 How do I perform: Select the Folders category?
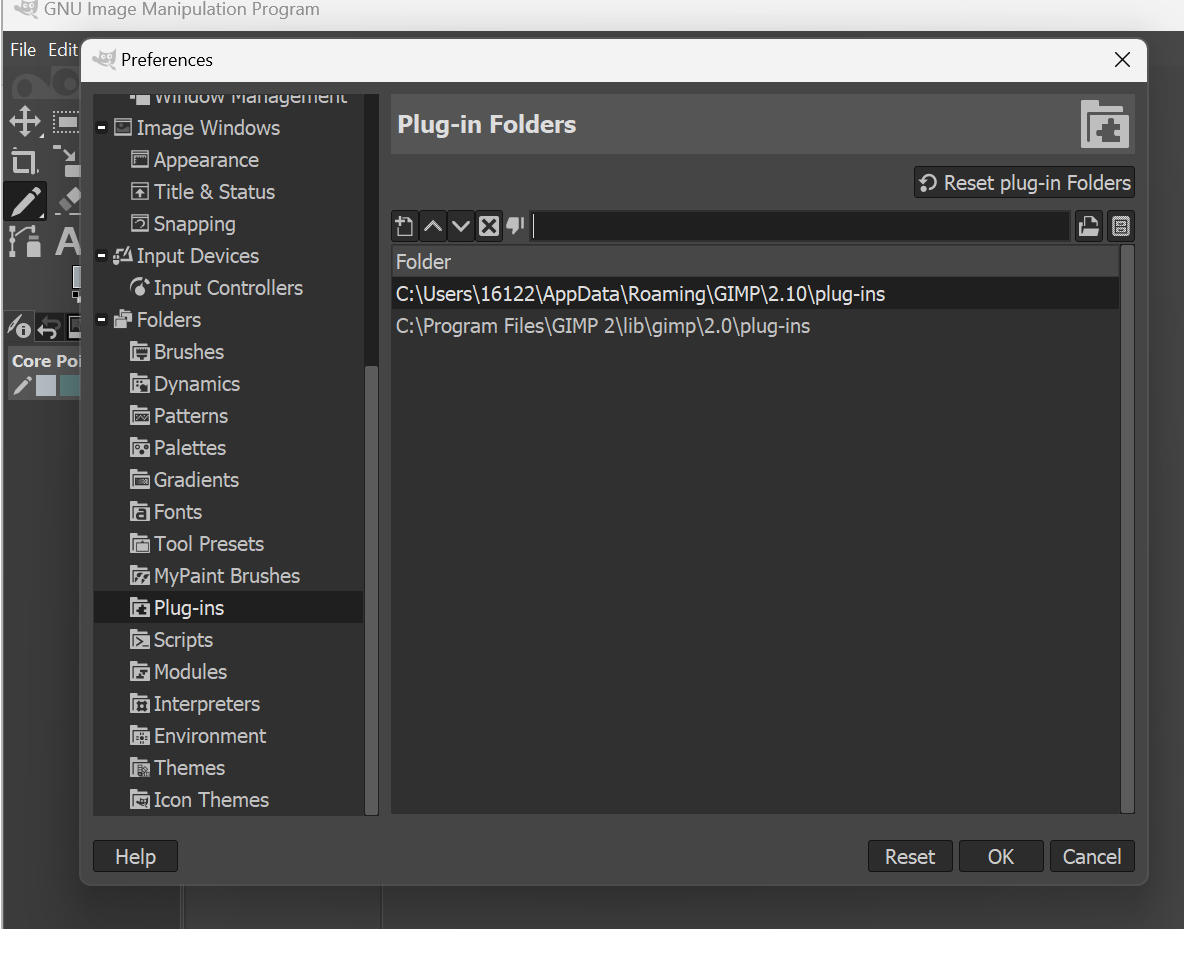coord(168,319)
